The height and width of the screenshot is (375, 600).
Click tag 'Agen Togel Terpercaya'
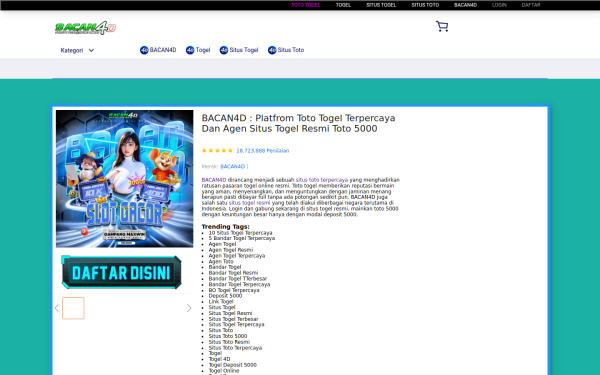point(236,256)
